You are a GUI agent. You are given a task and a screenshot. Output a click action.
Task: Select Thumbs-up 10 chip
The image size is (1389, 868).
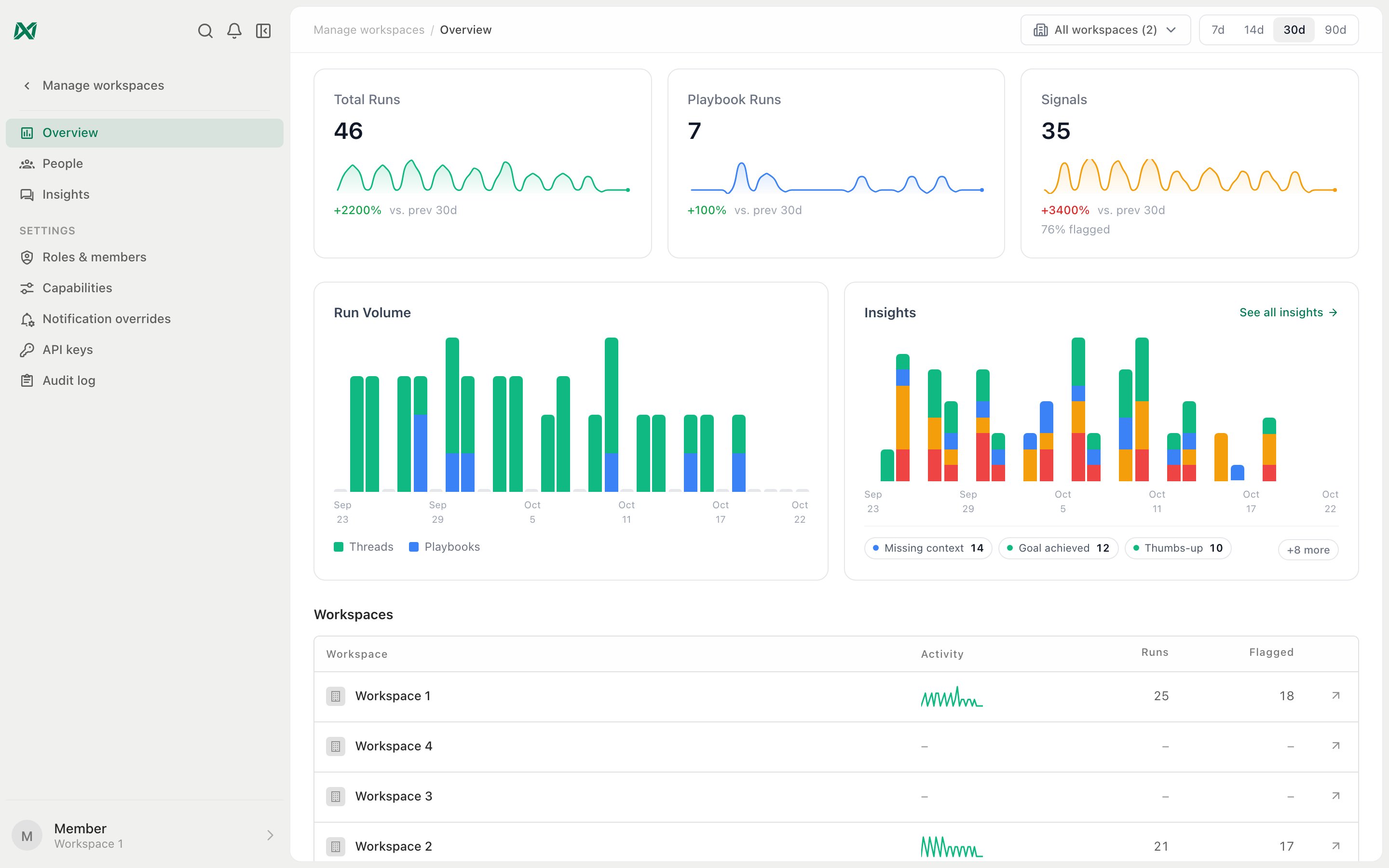tap(1178, 548)
